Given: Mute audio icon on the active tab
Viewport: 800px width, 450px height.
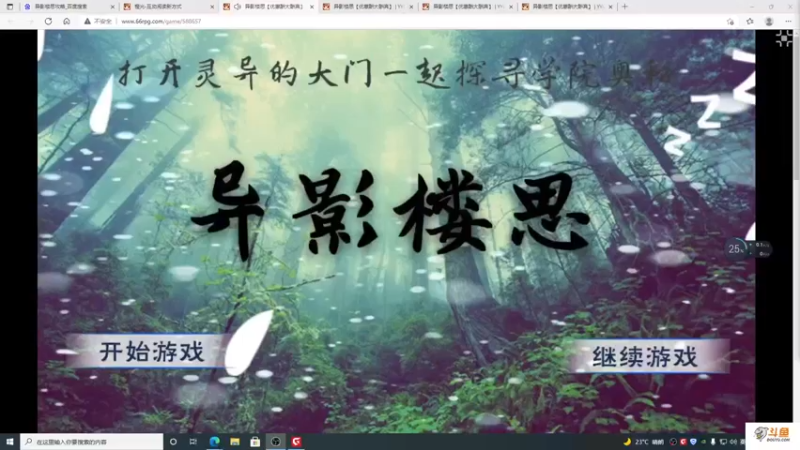Looking at the screenshot, I should click(237, 7).
